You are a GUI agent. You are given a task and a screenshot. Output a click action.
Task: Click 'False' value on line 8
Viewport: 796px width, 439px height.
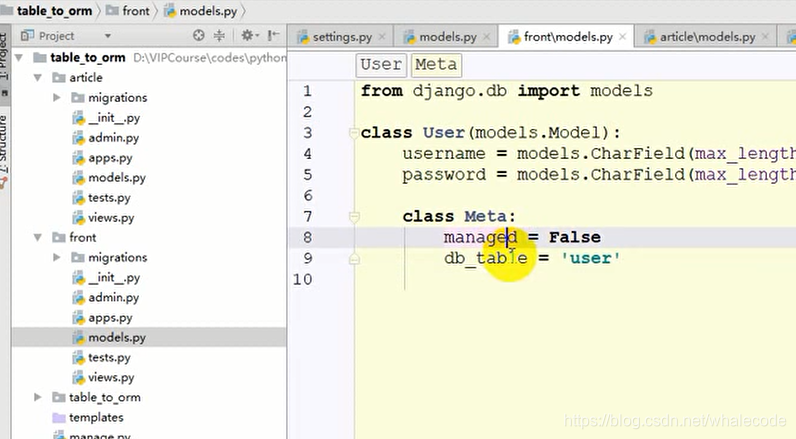click(575, 237)
